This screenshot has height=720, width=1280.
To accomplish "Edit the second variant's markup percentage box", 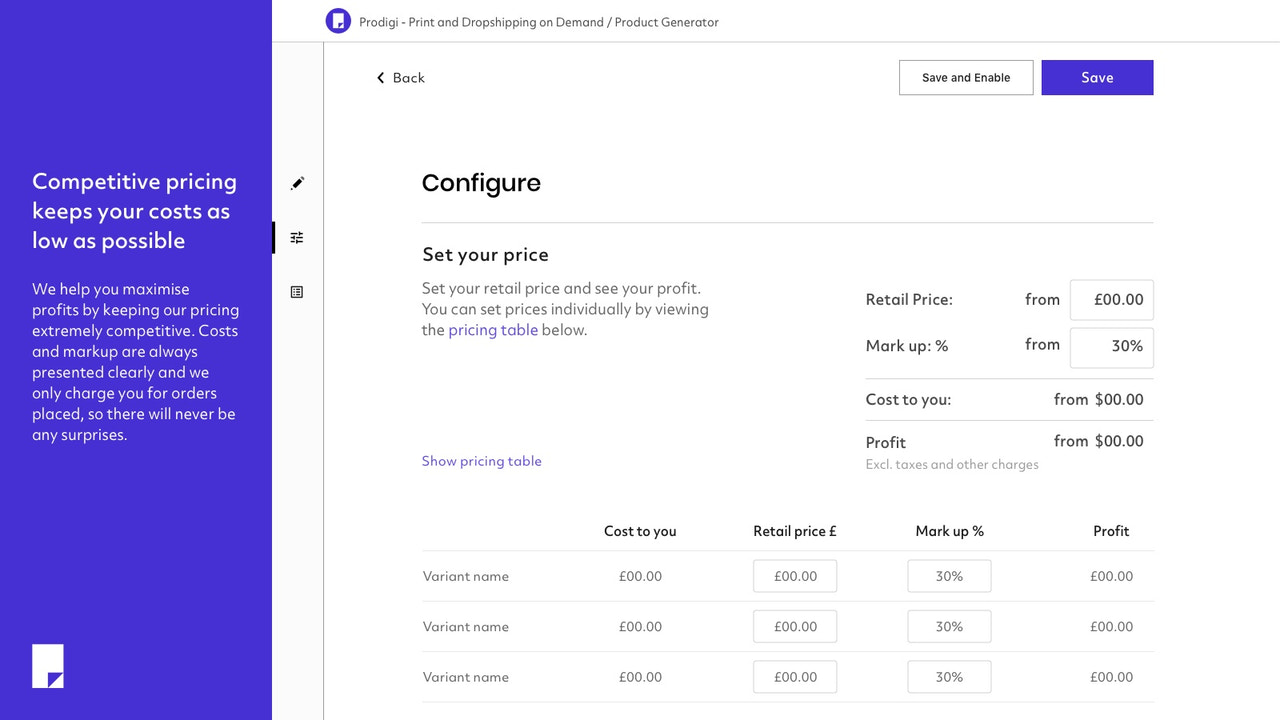I will pos(948,626).
